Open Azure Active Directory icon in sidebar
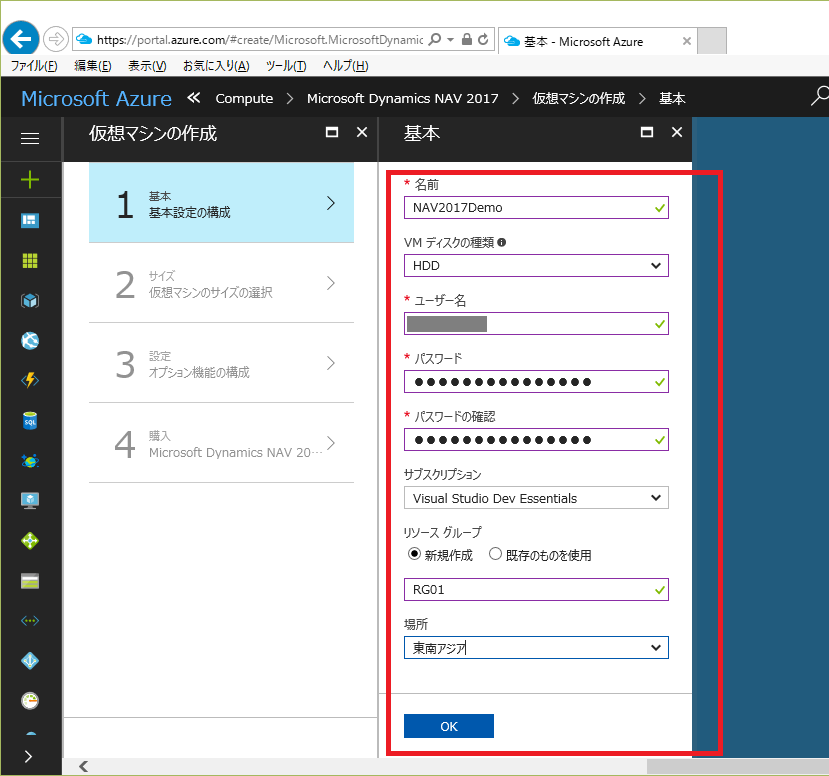Screen dimensions: 829x776 click(x=30, y=661)
